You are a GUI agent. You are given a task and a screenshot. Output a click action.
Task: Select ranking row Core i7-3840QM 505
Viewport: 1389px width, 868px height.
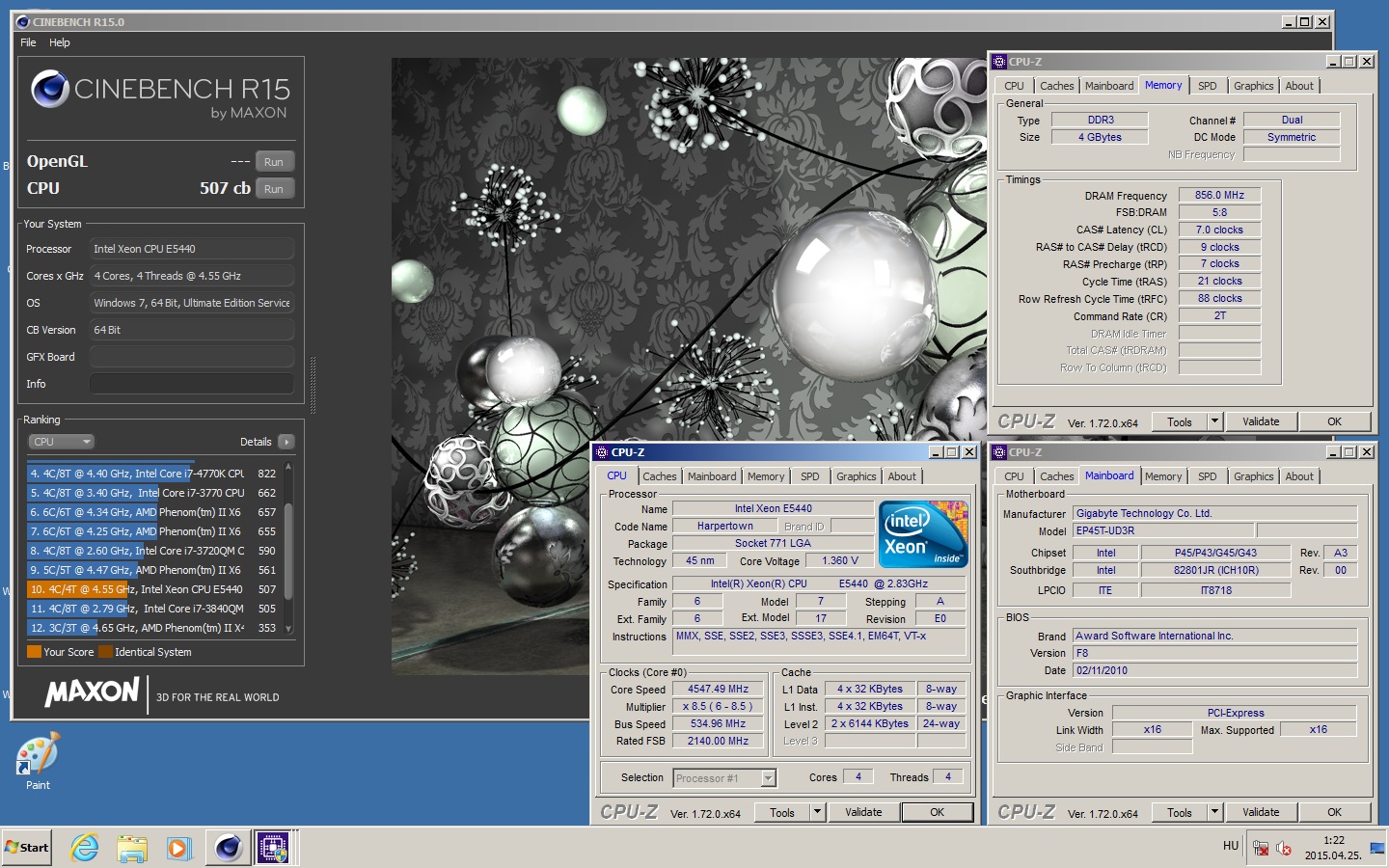tap(152, 609)
